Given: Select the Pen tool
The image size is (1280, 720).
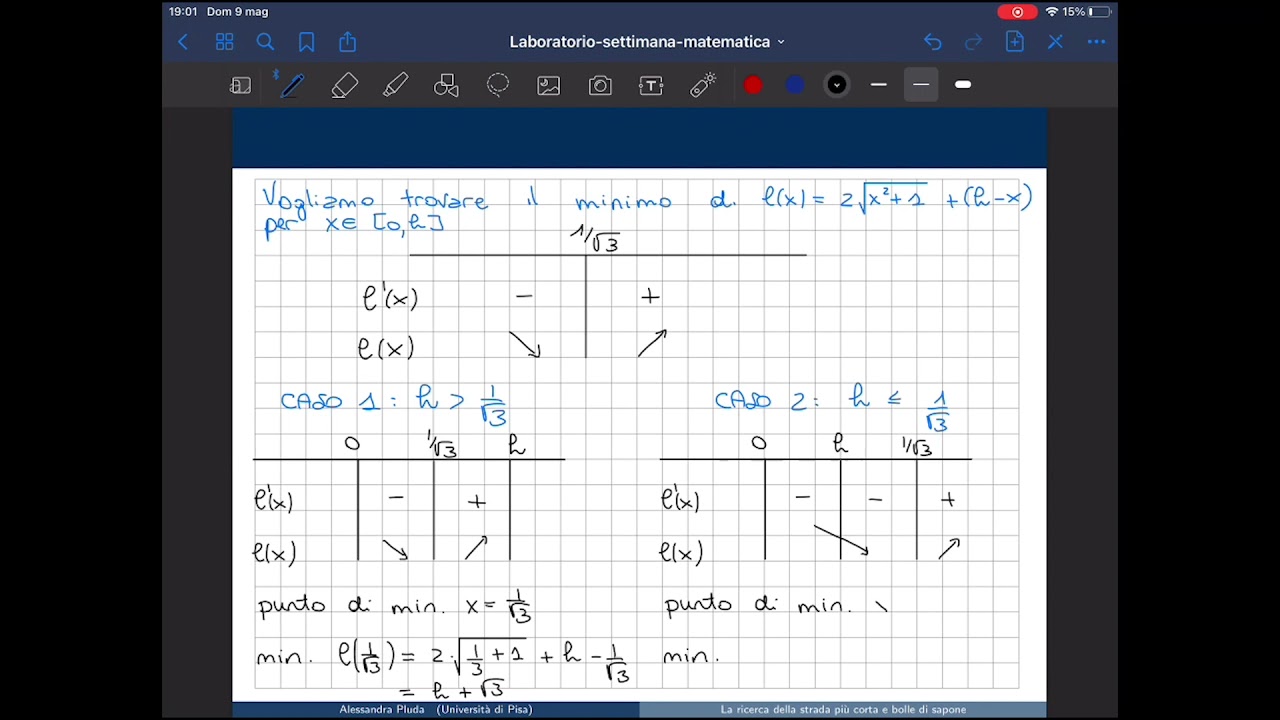Looking at the screenshot, I should 292,86.
